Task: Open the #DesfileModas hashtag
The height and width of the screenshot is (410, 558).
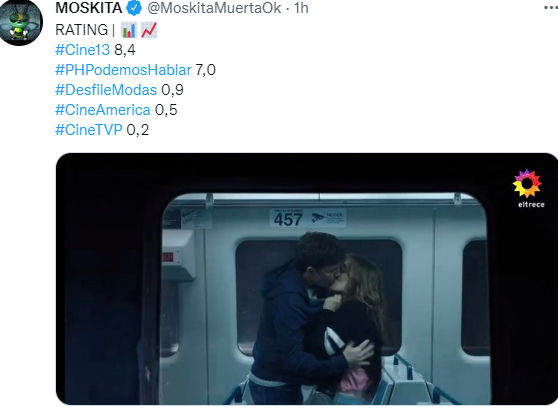Action: [x=106, y=90]
